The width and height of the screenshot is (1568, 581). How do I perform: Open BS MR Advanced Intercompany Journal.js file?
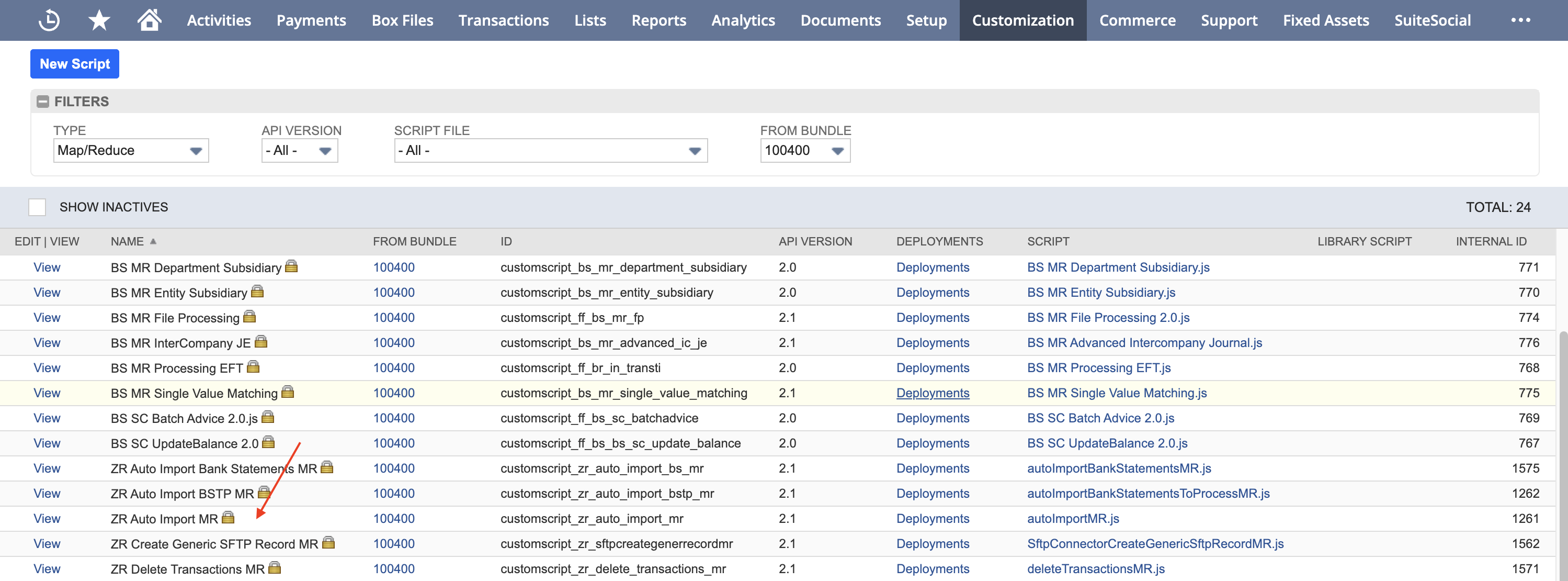1144,342
